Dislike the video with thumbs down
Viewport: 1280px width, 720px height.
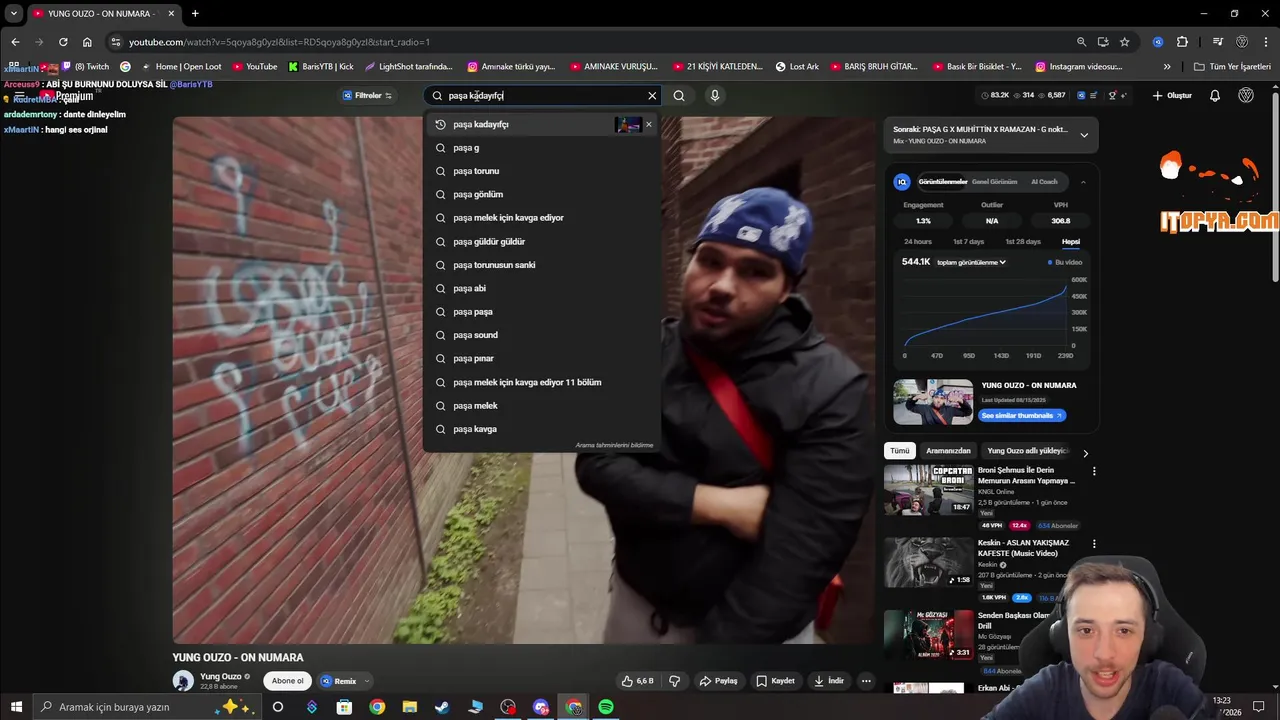(675, 681)
